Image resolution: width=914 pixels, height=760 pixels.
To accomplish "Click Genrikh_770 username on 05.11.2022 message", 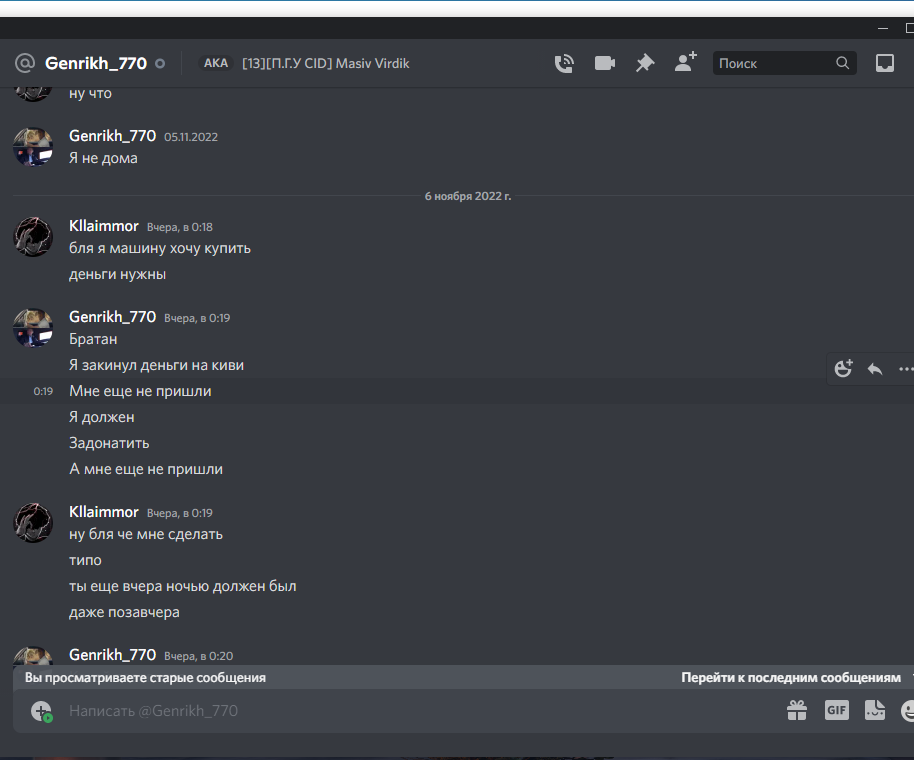I will tap(113, 136).
